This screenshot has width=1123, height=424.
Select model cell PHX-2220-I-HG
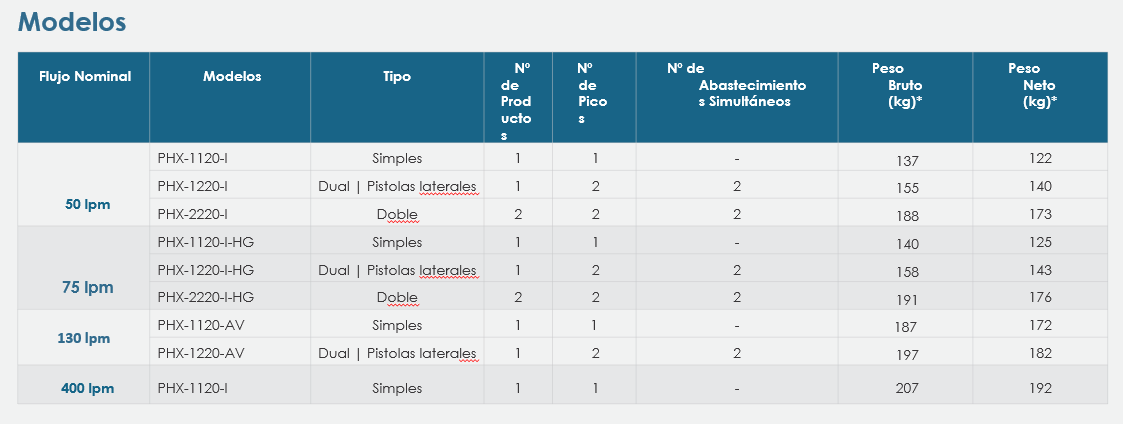205,297
